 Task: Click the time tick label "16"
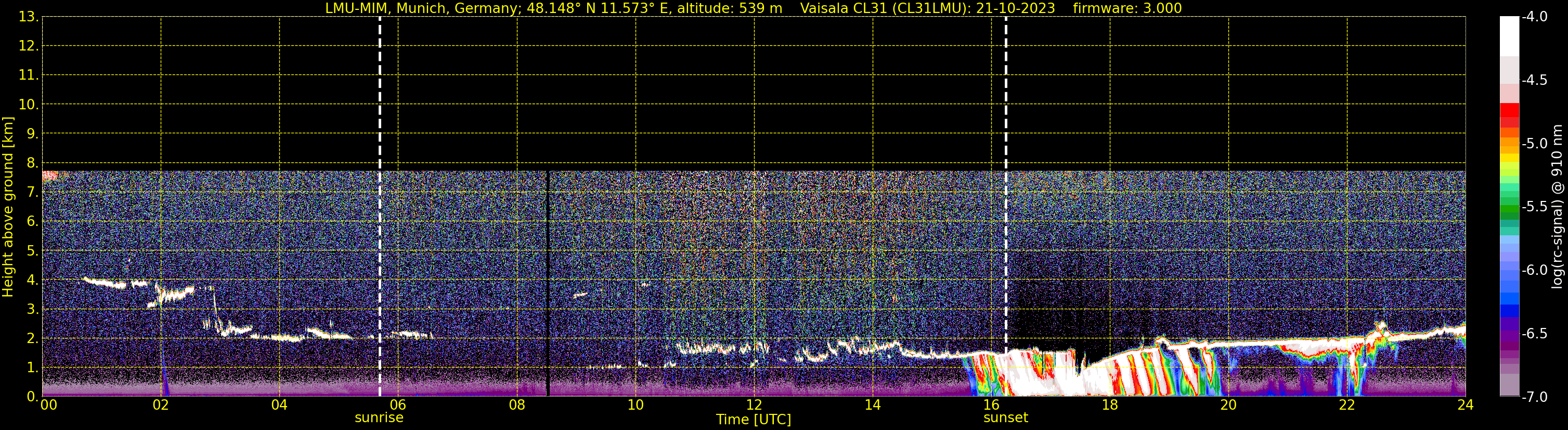point(992,405)
